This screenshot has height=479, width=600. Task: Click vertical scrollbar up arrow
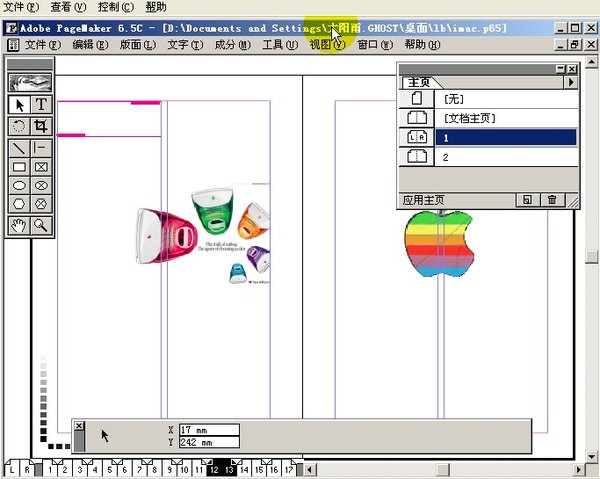pyautogui.click(x=592, y=62)
